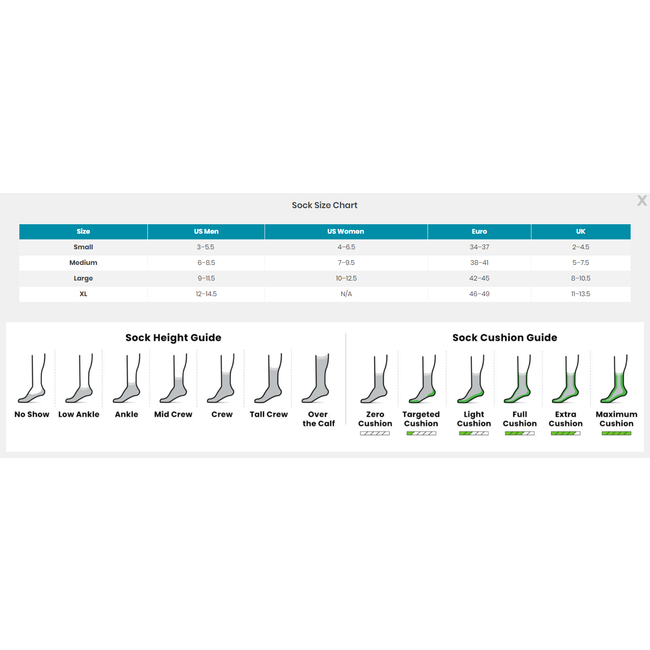Click the Full Cushion sock icon
The width and height of the screenshot is (650, 650).
(519, 379)
